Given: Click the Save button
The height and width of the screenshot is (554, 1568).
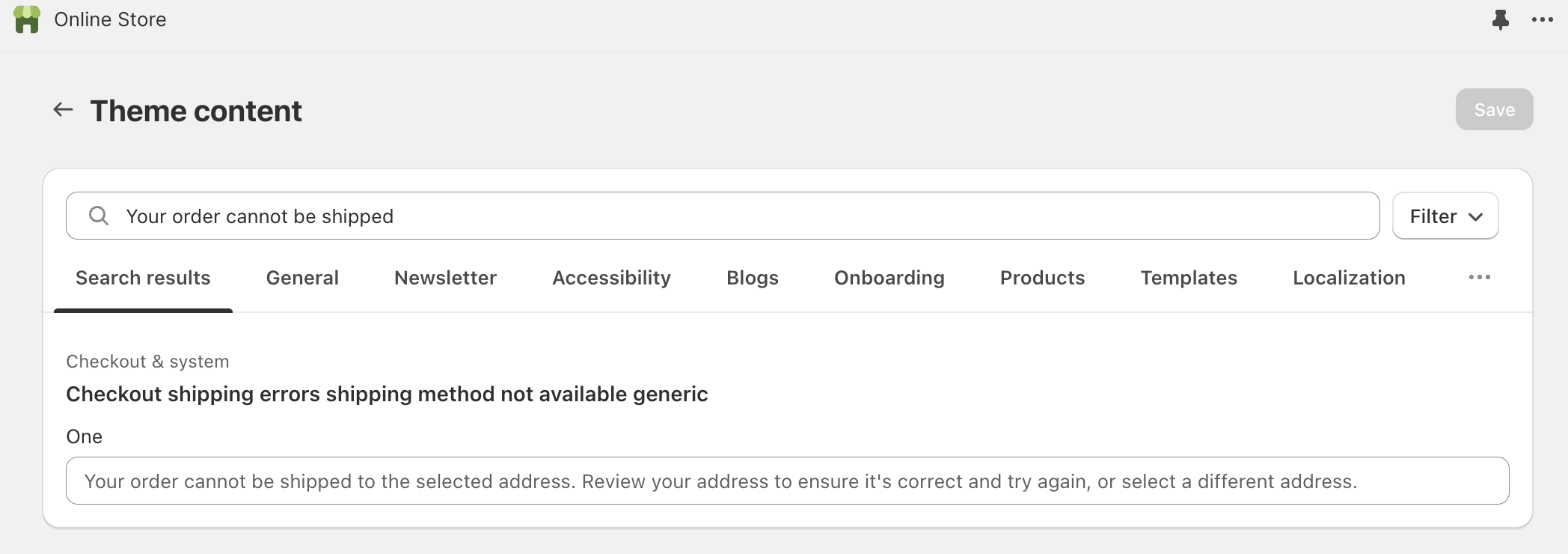Looking at the screenshot, I should click(1494, 109).
